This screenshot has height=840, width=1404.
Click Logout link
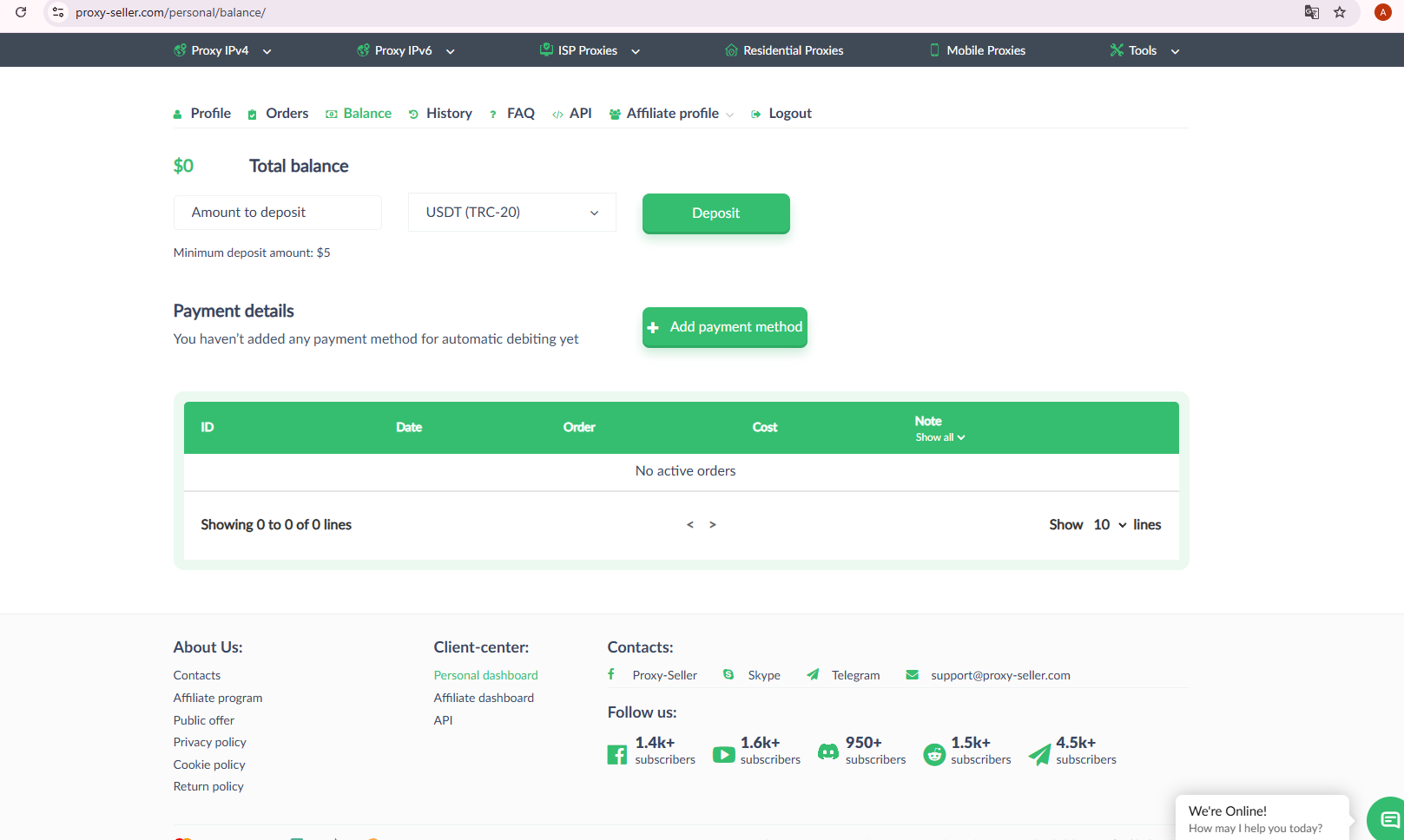pos(790,114)
